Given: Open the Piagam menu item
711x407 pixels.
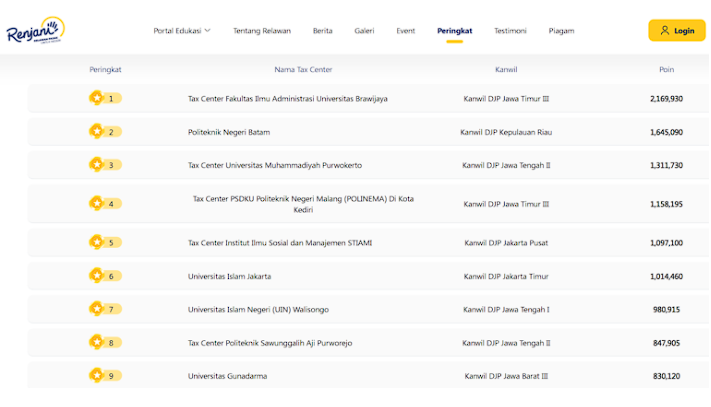Looking at the screenshot, I should (561, 31).
